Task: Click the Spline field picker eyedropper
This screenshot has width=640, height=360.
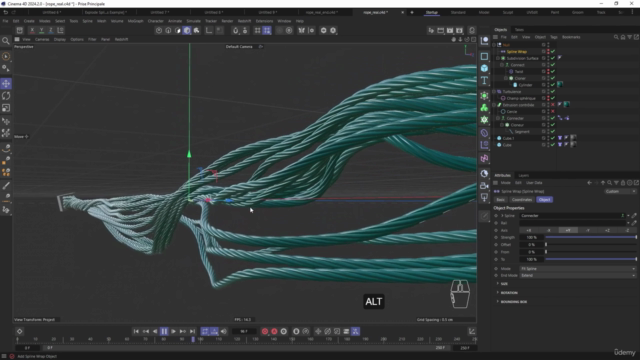Action: coord(634,216)
